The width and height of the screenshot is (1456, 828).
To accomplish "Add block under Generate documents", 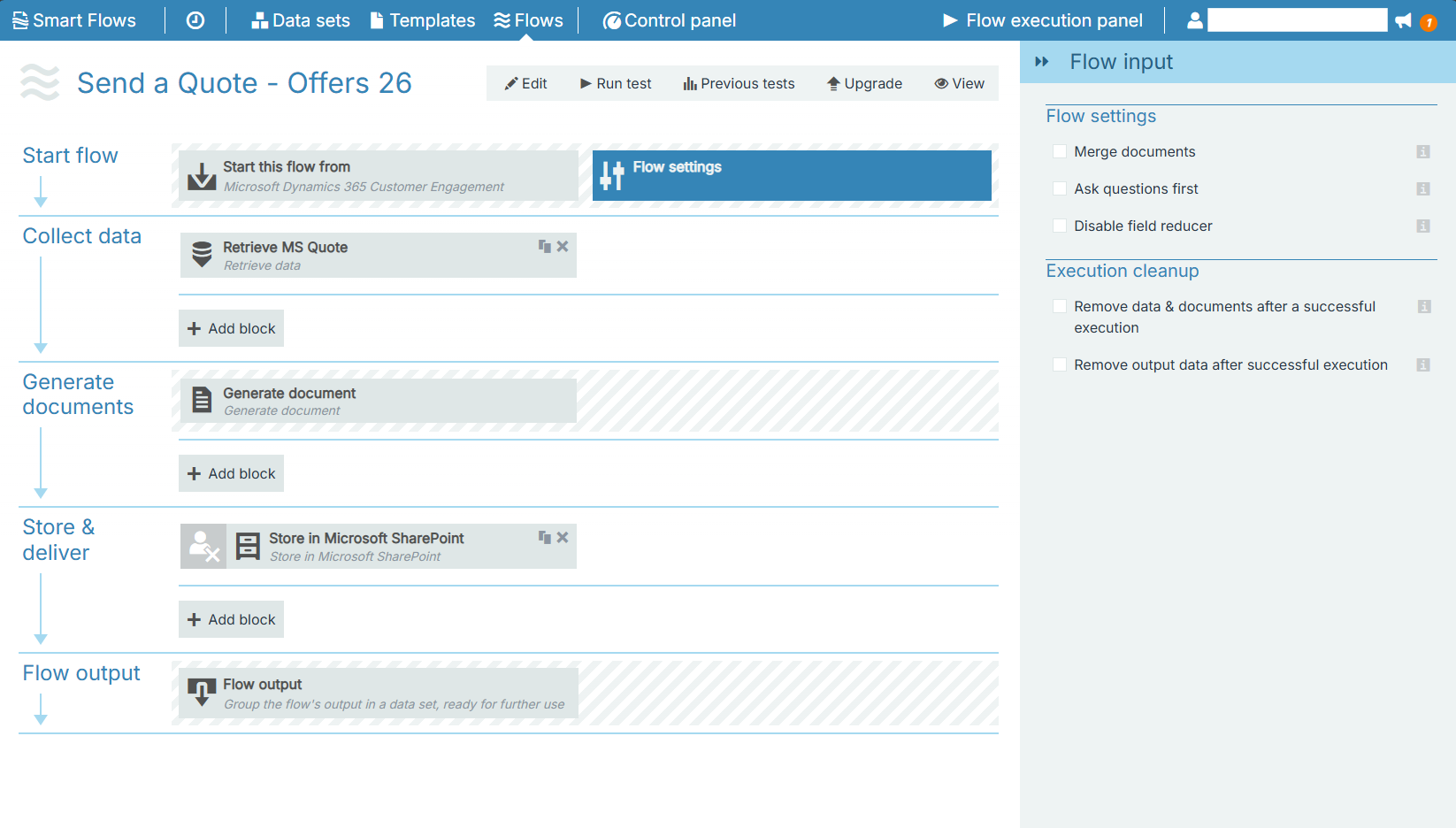I will tap(232, 474).
